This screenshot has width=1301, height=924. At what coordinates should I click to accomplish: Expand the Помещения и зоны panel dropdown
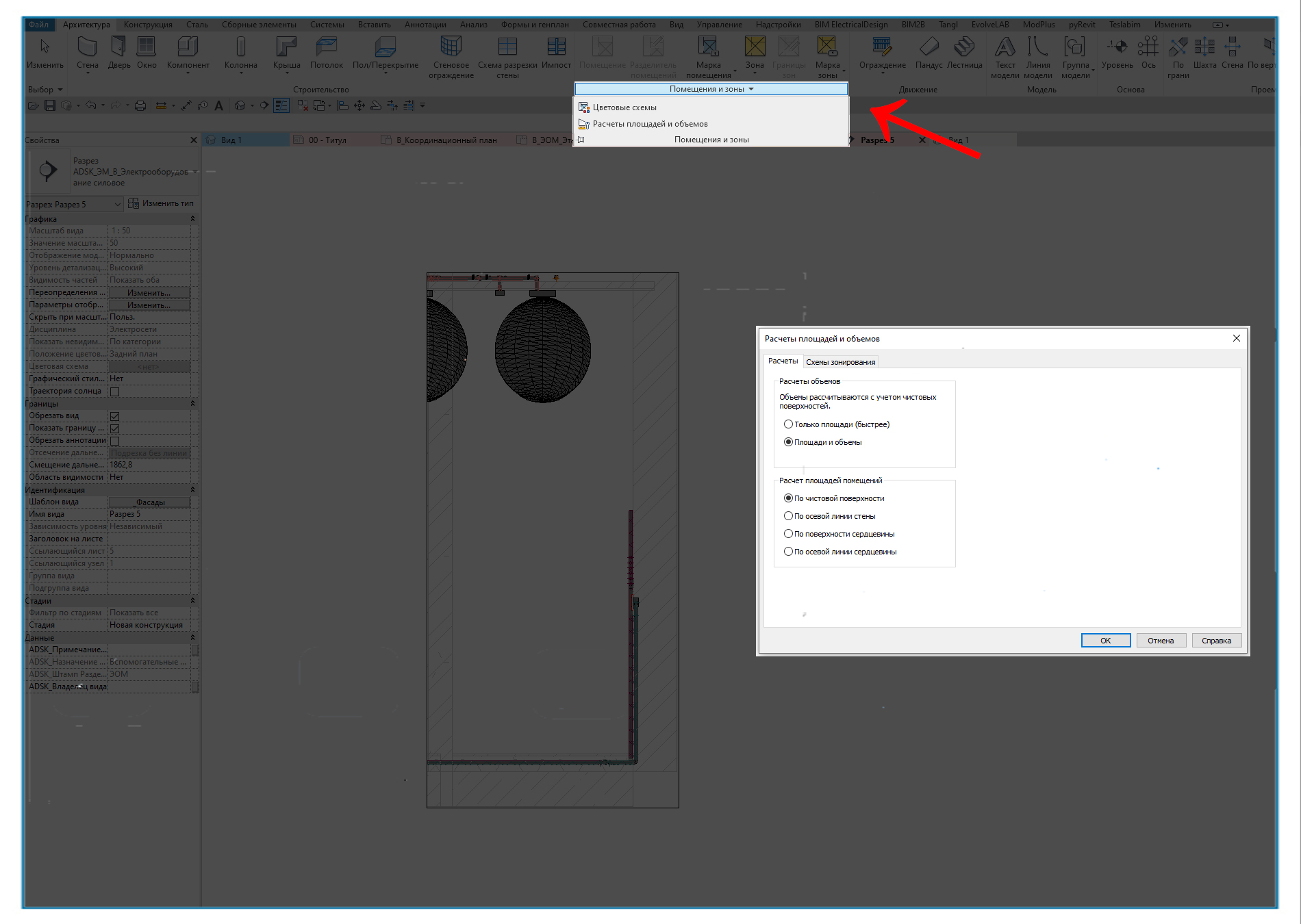[711, 89]
